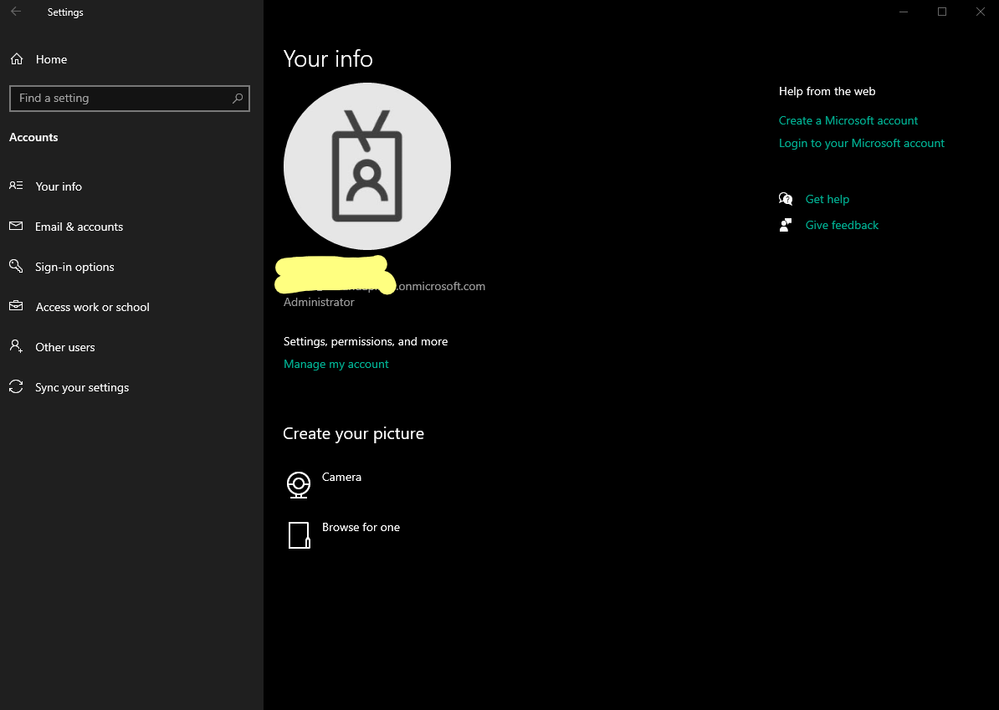Open Create a Microsoft account help link
Viewport: 999px width, 710px height.
pyautogui.click(x=848, y=120)
